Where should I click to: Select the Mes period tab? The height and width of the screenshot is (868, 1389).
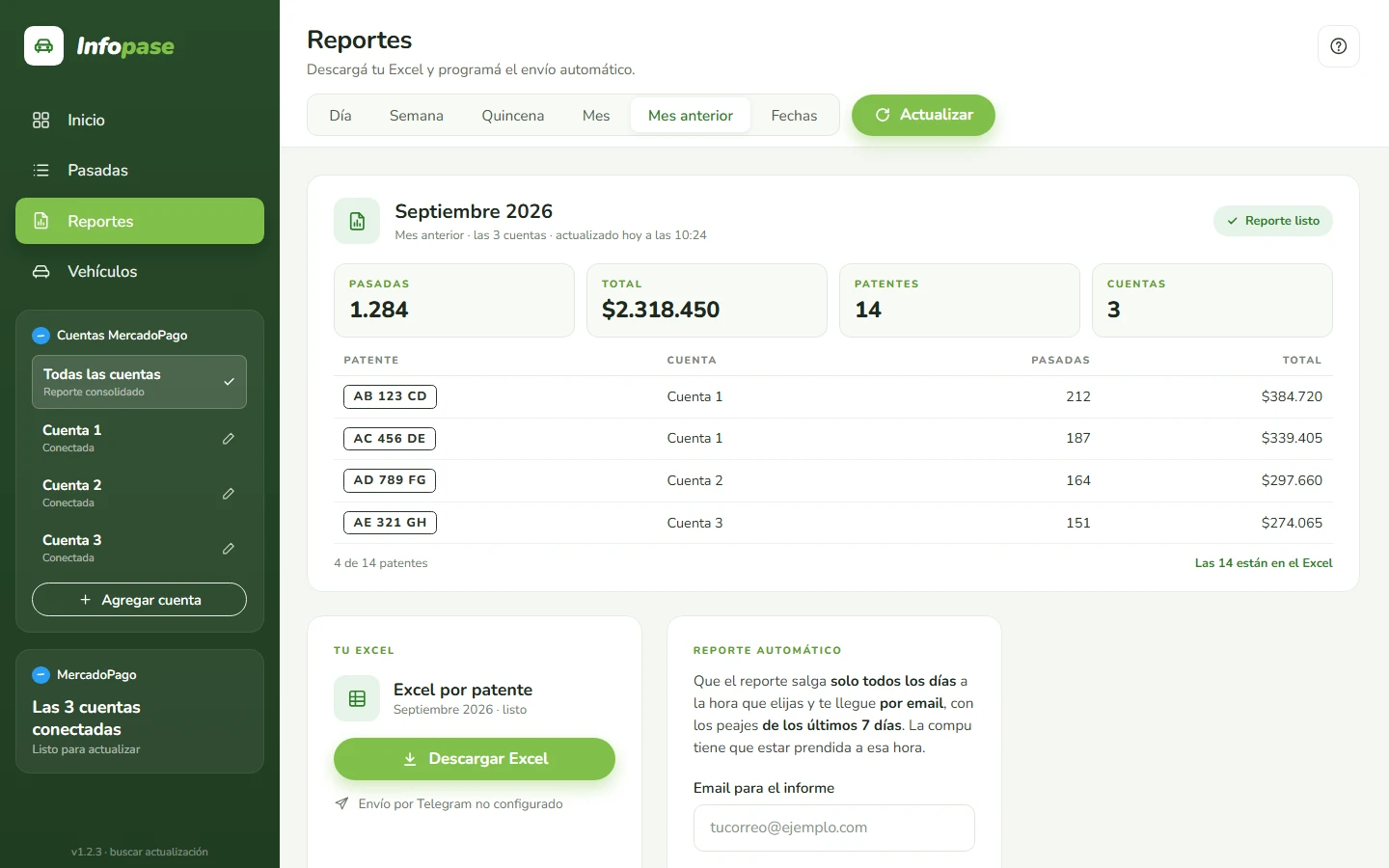[596, 116]
